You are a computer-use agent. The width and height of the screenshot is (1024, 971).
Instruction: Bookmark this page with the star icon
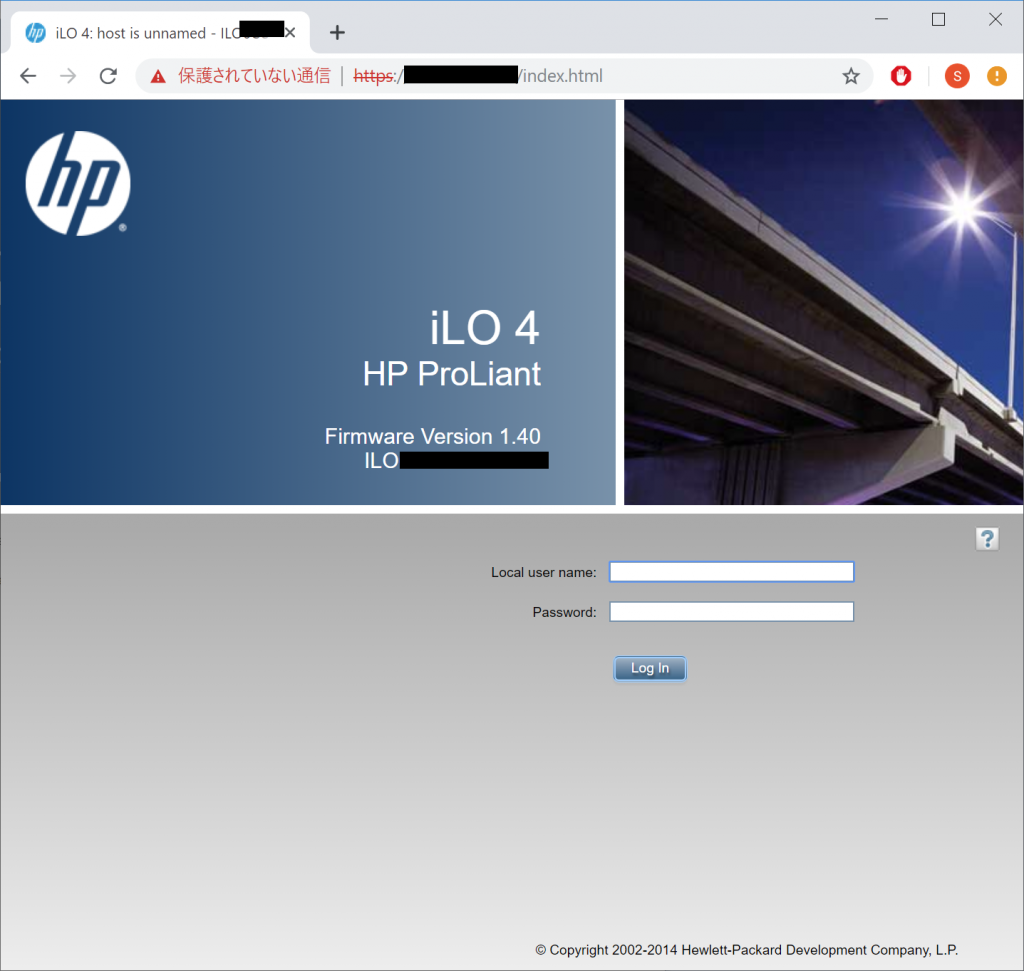click(850, 76)
